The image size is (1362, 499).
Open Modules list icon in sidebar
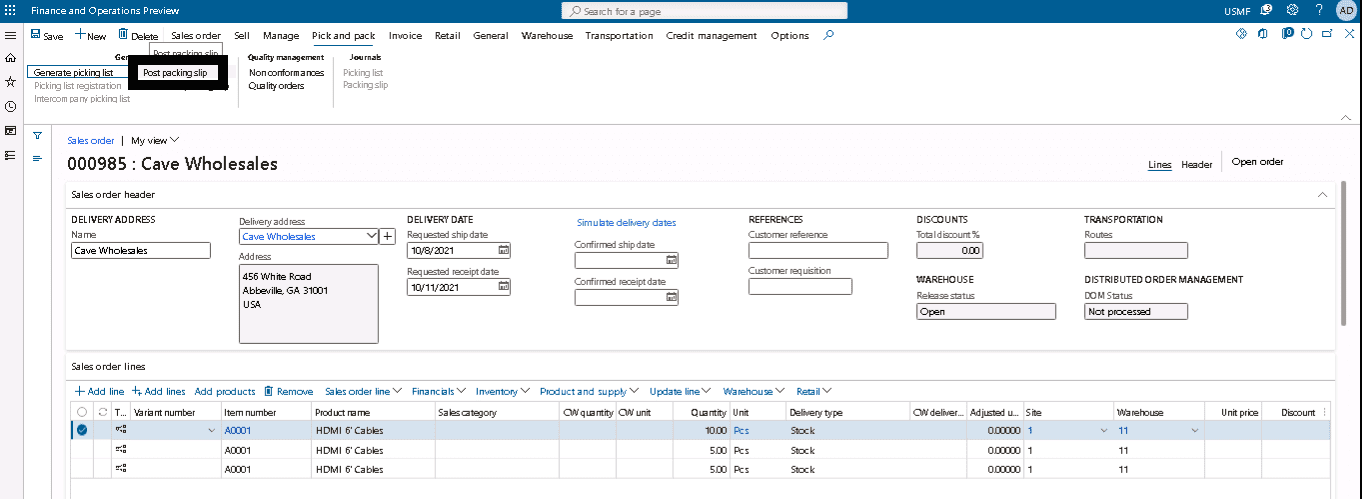[x=11, y=155]
